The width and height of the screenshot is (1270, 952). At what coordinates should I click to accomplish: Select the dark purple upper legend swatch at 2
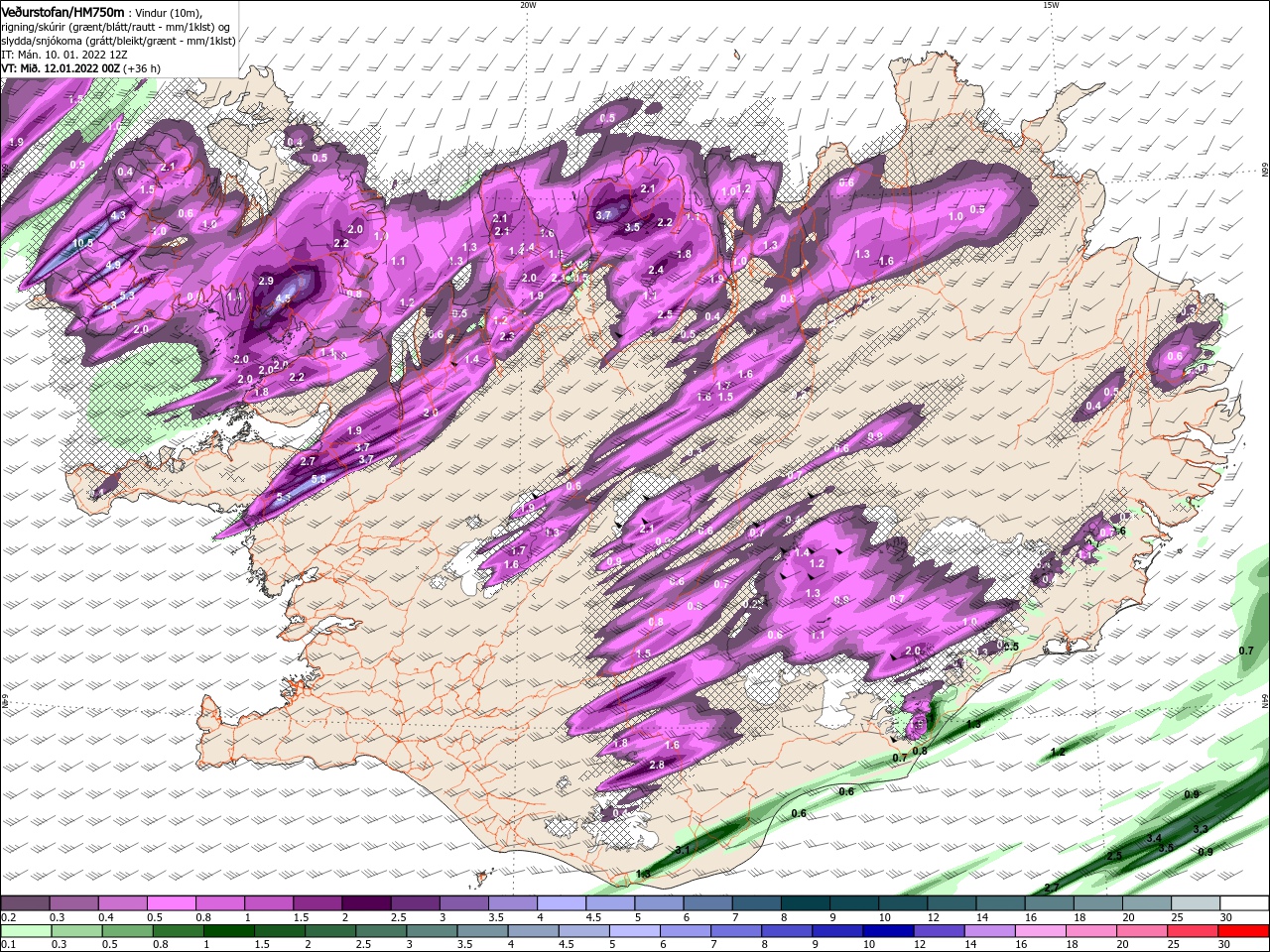click(x=365, y=903)
